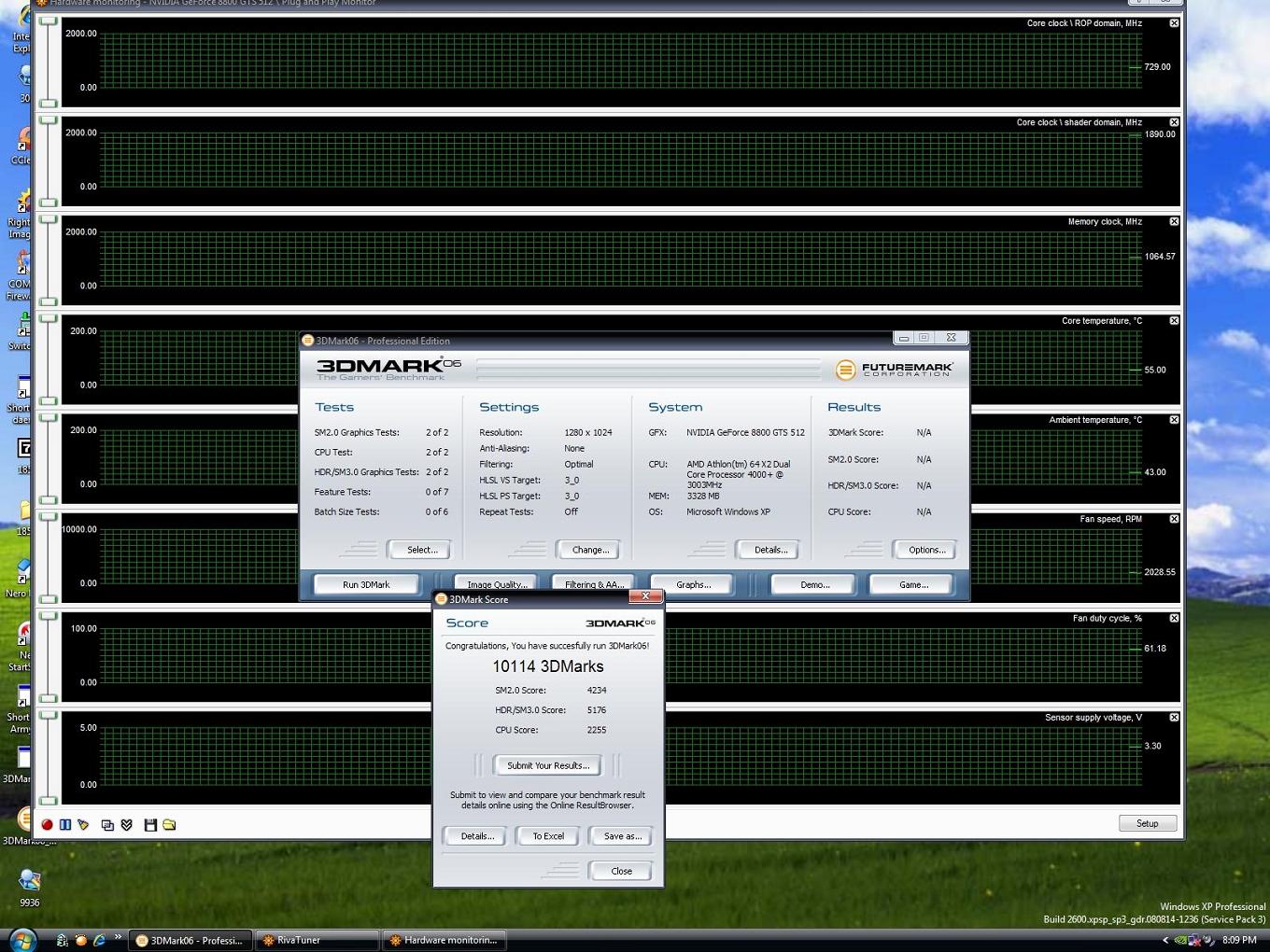
Task: Click Sensor supply voltage reading 3.30
Action: coord(1152,747)
